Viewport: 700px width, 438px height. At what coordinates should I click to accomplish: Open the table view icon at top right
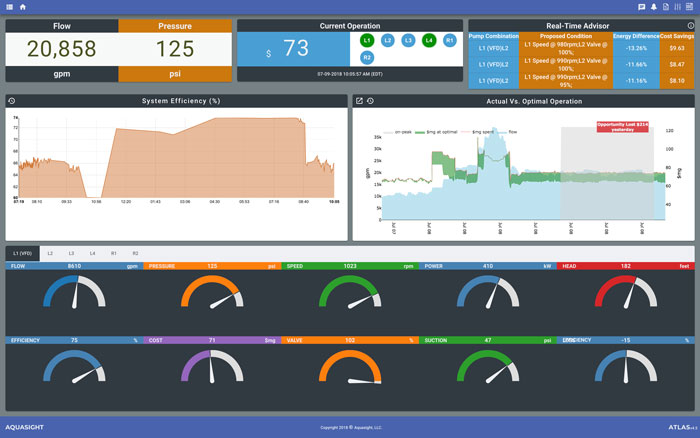tap(690, 7)
